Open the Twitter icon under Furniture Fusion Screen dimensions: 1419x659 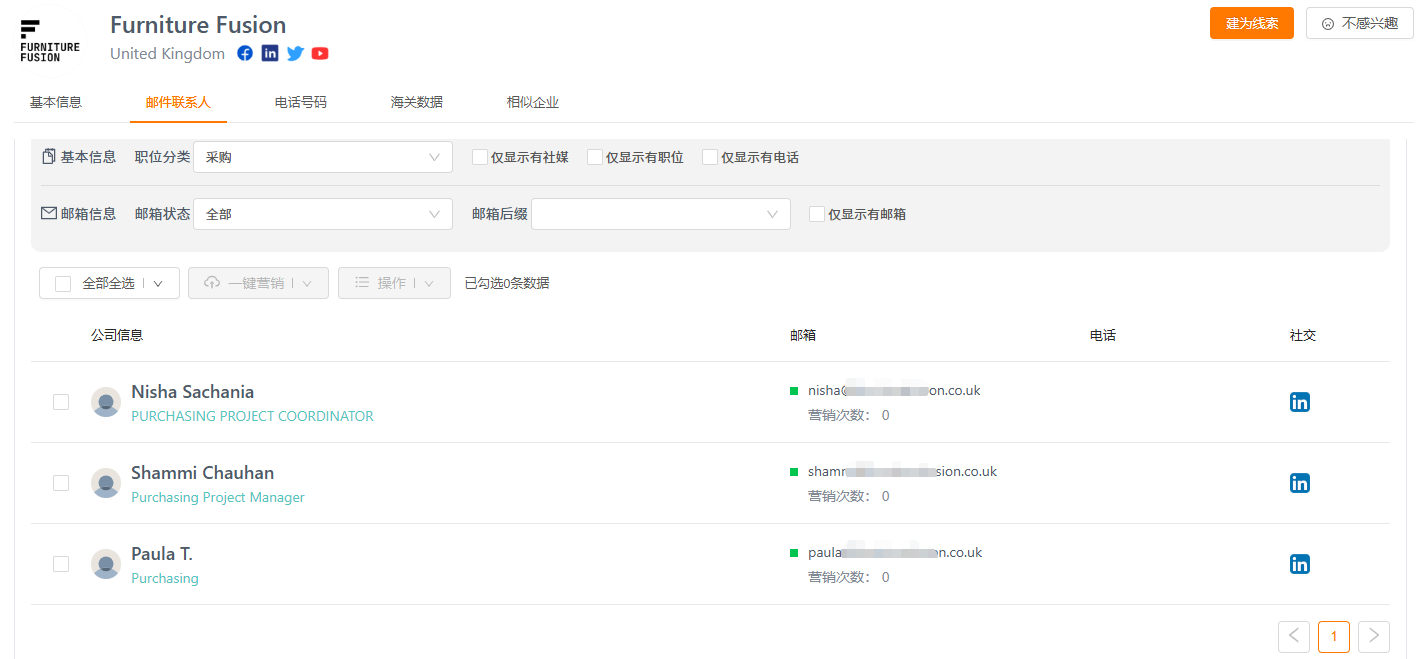[295, 53]
